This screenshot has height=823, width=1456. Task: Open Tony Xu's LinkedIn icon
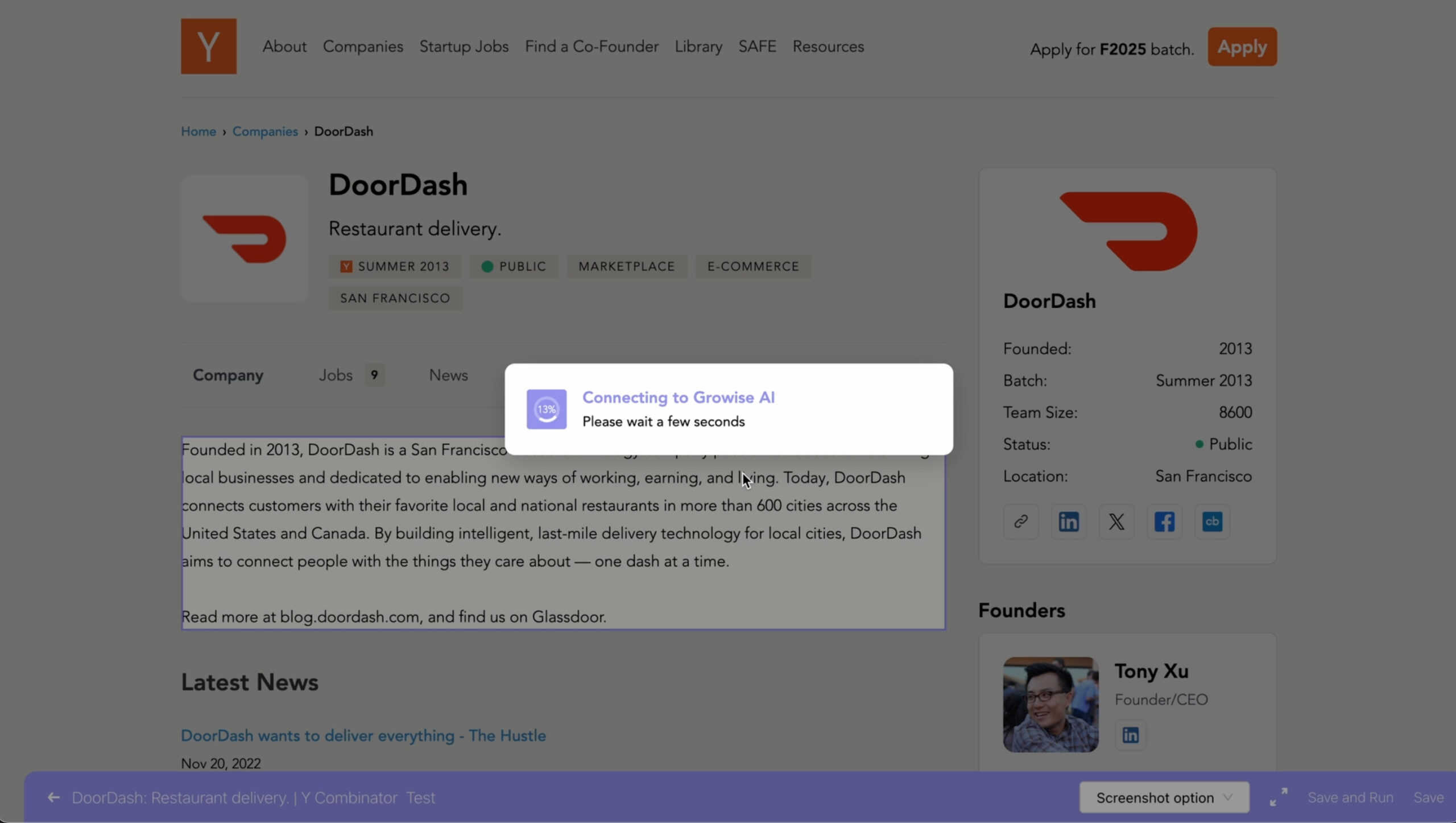point(1130,735)
